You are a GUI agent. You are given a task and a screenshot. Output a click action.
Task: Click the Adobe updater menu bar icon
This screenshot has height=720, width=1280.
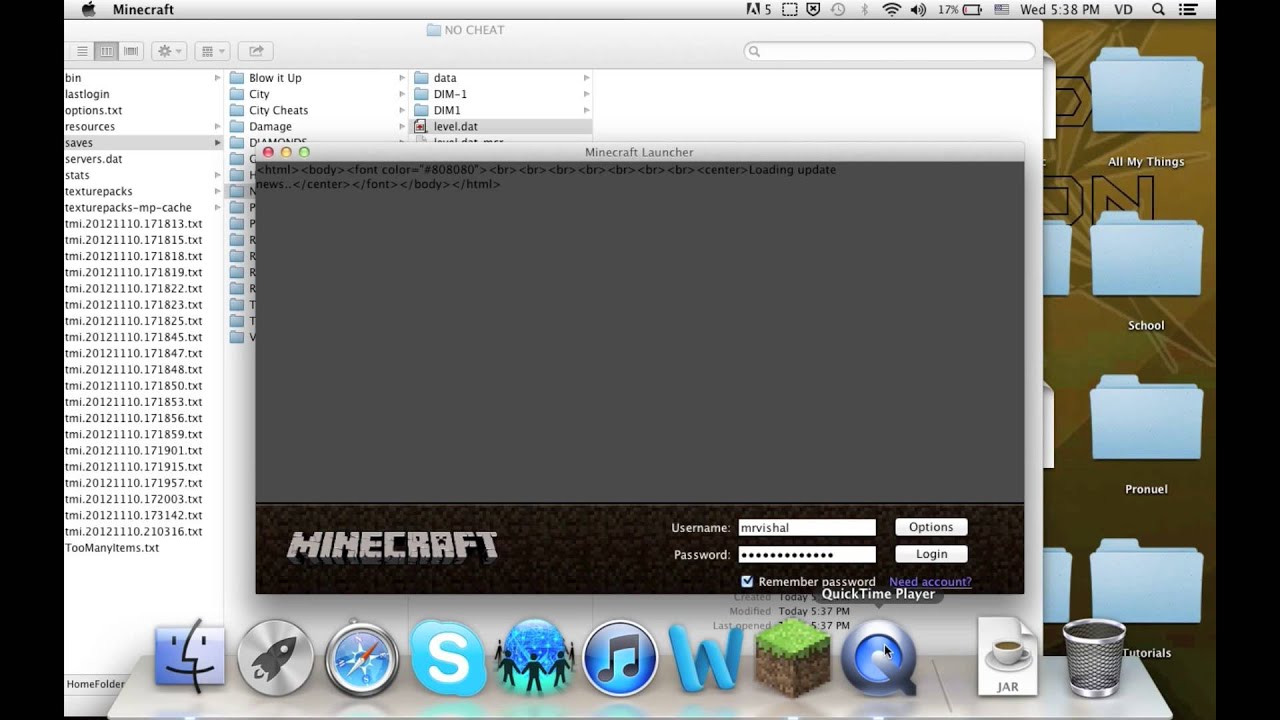[x=759, y=9]
